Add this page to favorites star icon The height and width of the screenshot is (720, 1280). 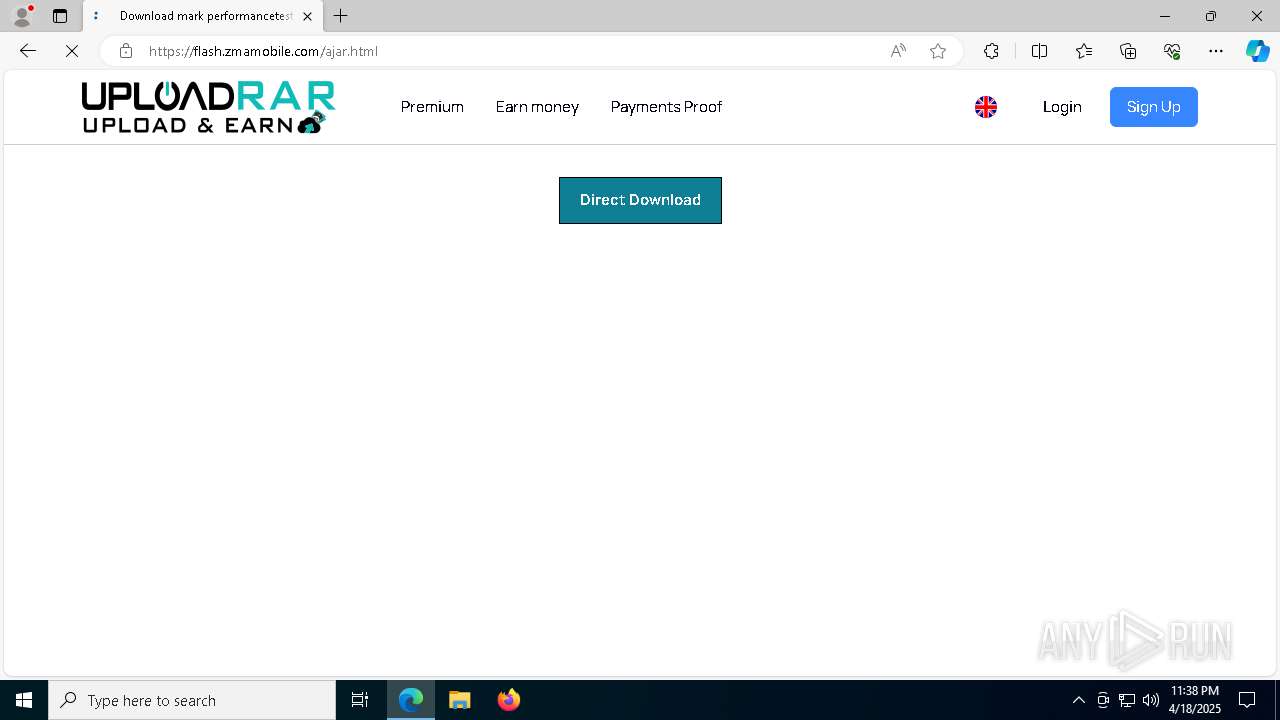tap(938, 51)
